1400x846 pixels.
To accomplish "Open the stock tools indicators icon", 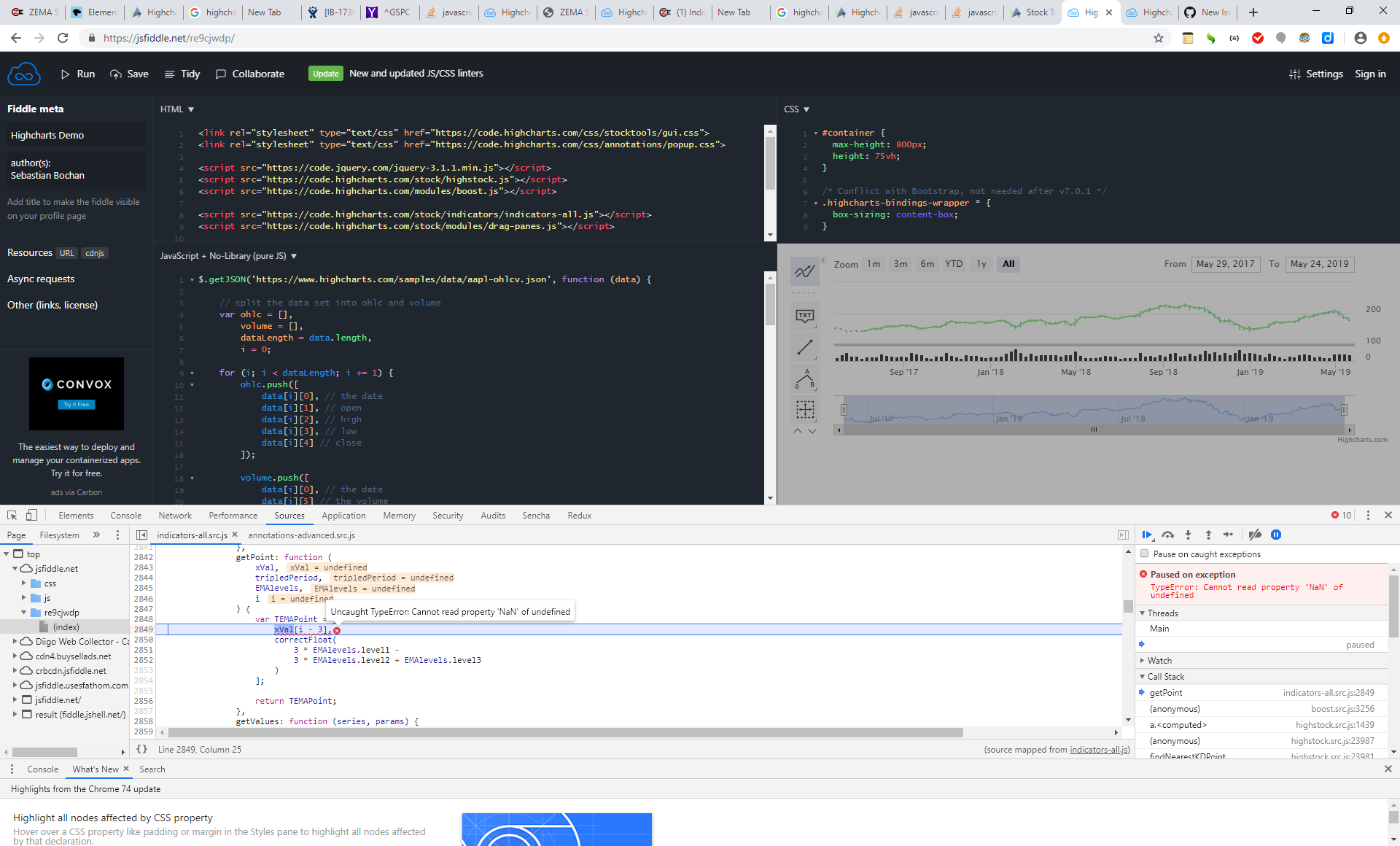I will click(805, 271).
